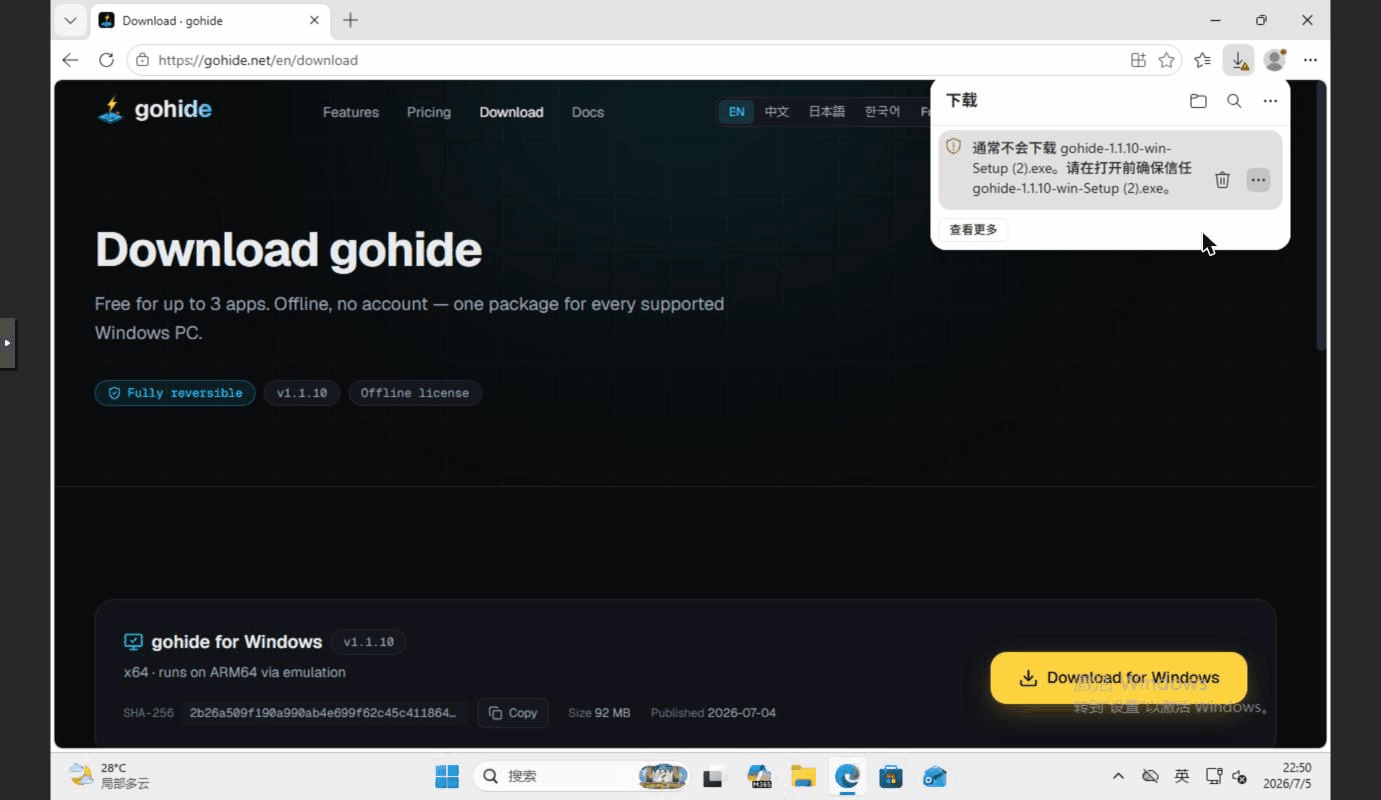Click the 英 input method indicator
Image resolution: width=1381 pixels, height=800 pixels.
point(1182,776)
